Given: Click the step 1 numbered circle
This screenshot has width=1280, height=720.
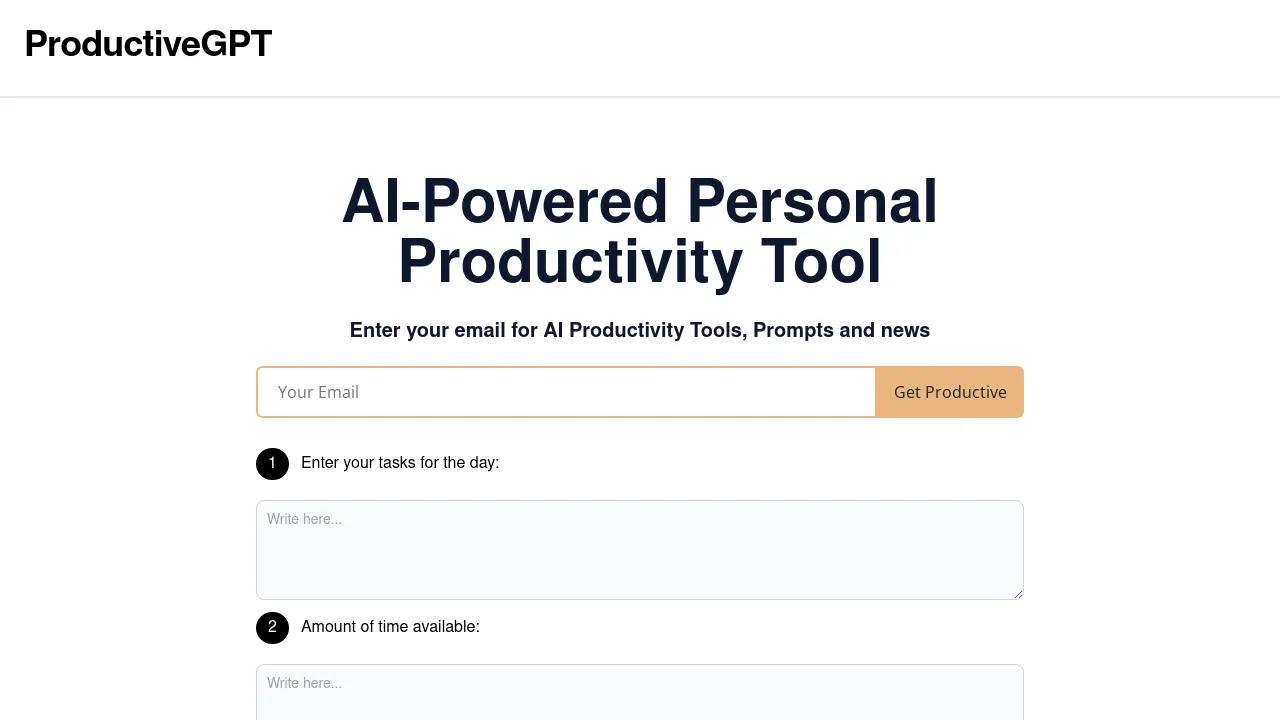Looking at the screenshot, I should coord(272,463).
